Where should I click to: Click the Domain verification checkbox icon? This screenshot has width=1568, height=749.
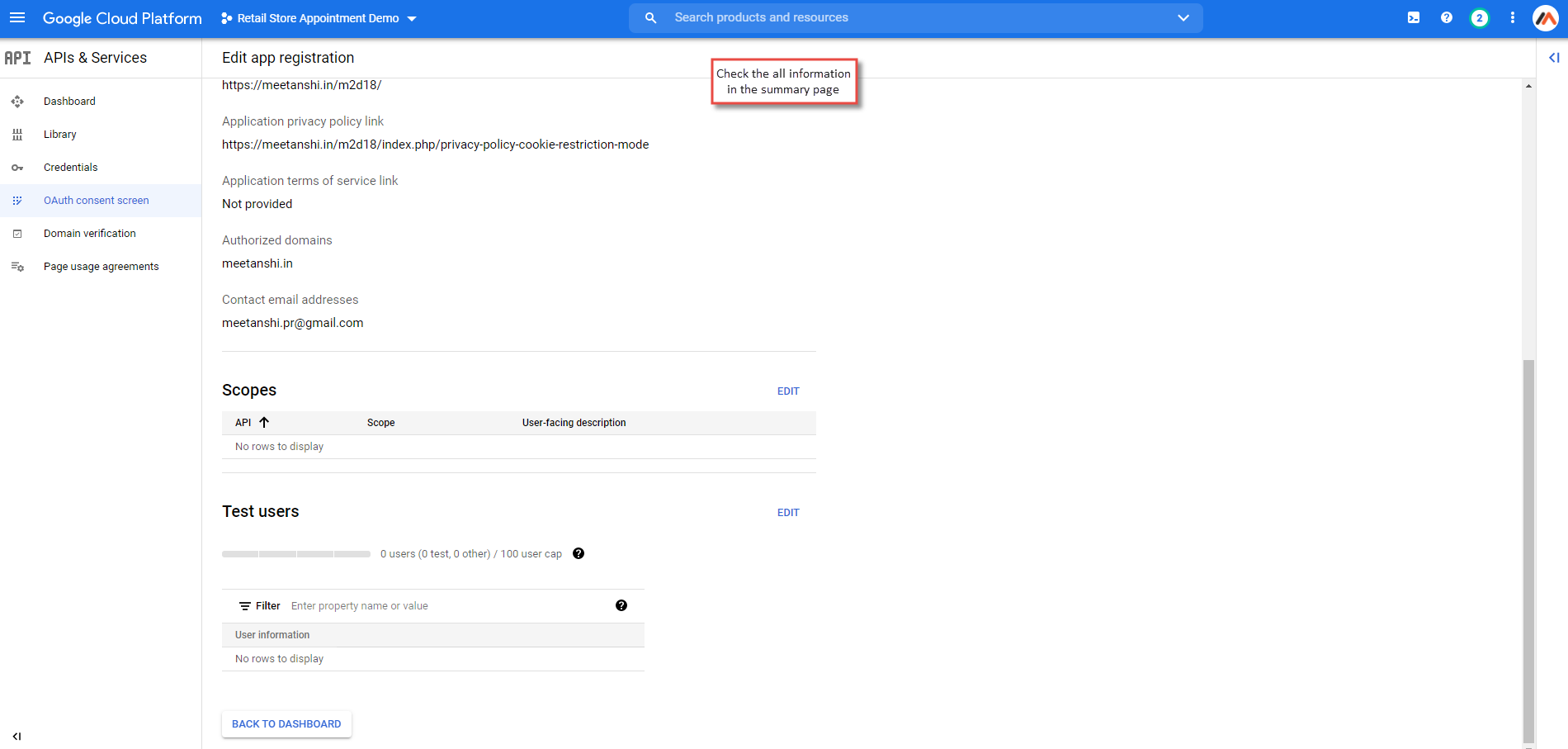[17, 234]
